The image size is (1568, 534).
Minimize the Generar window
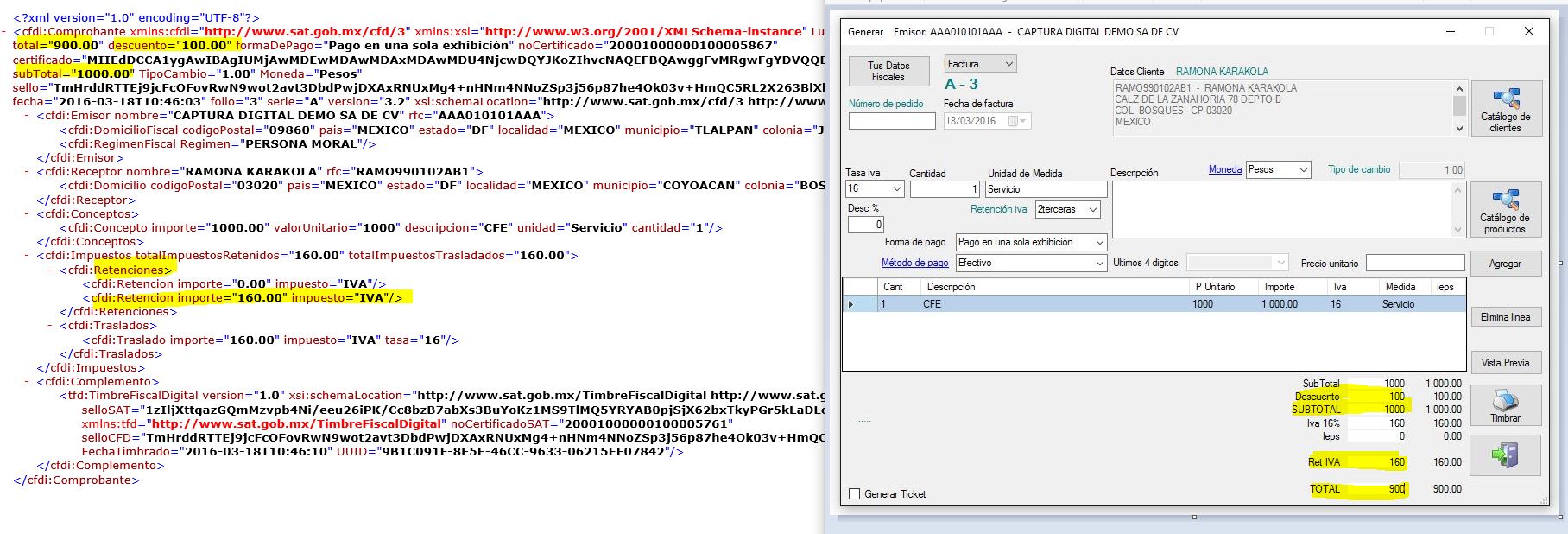(1450, 32)
